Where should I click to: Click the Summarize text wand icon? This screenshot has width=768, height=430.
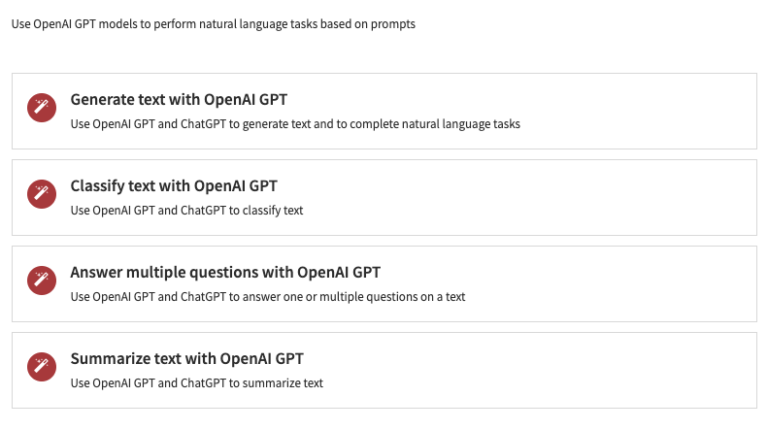coord(41,366)
